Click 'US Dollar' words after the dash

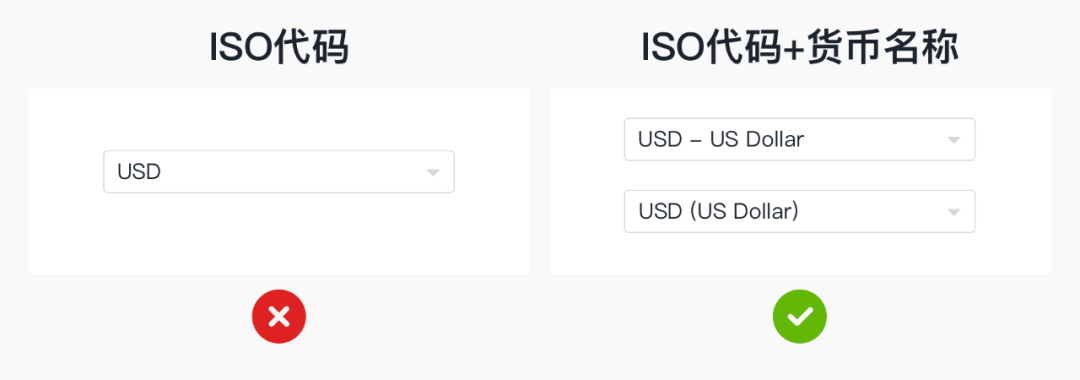[x=757, y=139]
